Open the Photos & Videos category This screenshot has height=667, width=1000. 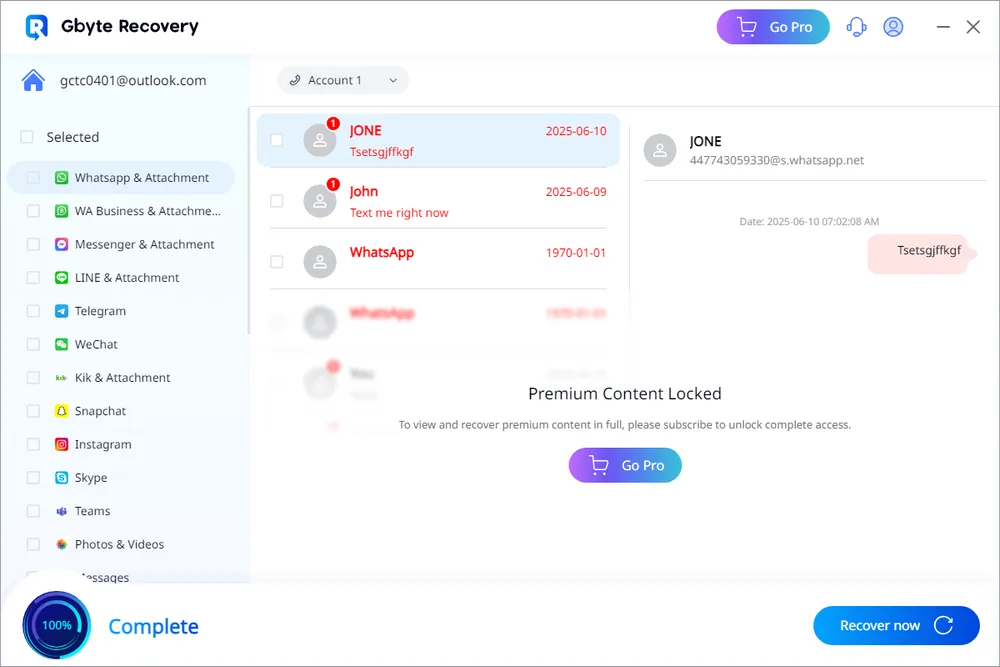pos(119,544)
